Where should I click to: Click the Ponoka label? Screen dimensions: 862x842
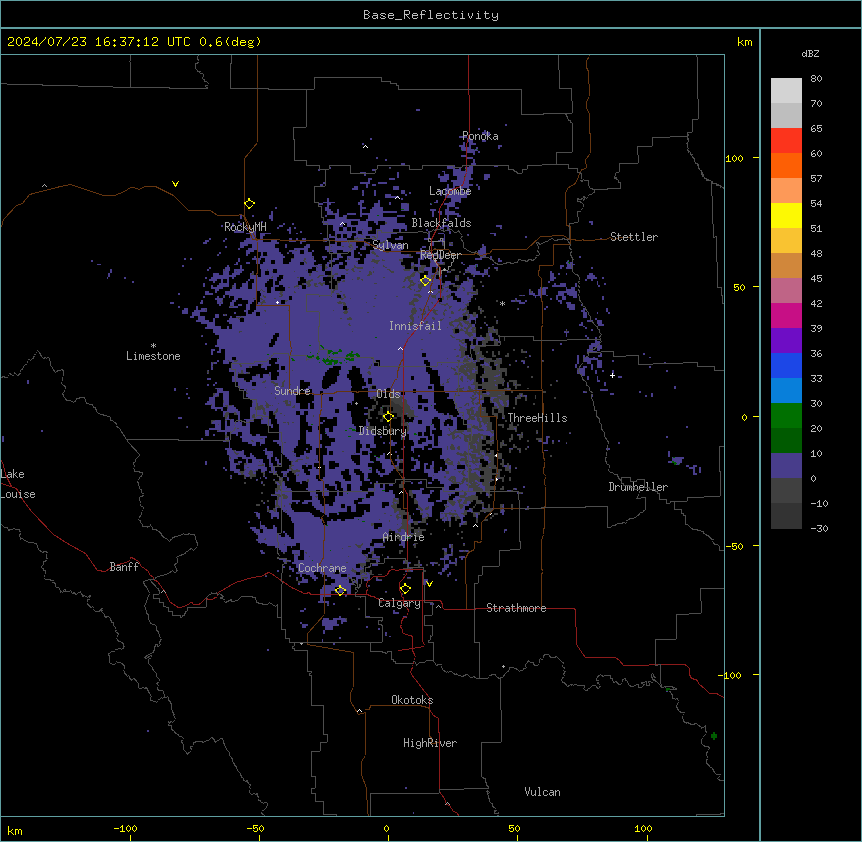[480, 136]
